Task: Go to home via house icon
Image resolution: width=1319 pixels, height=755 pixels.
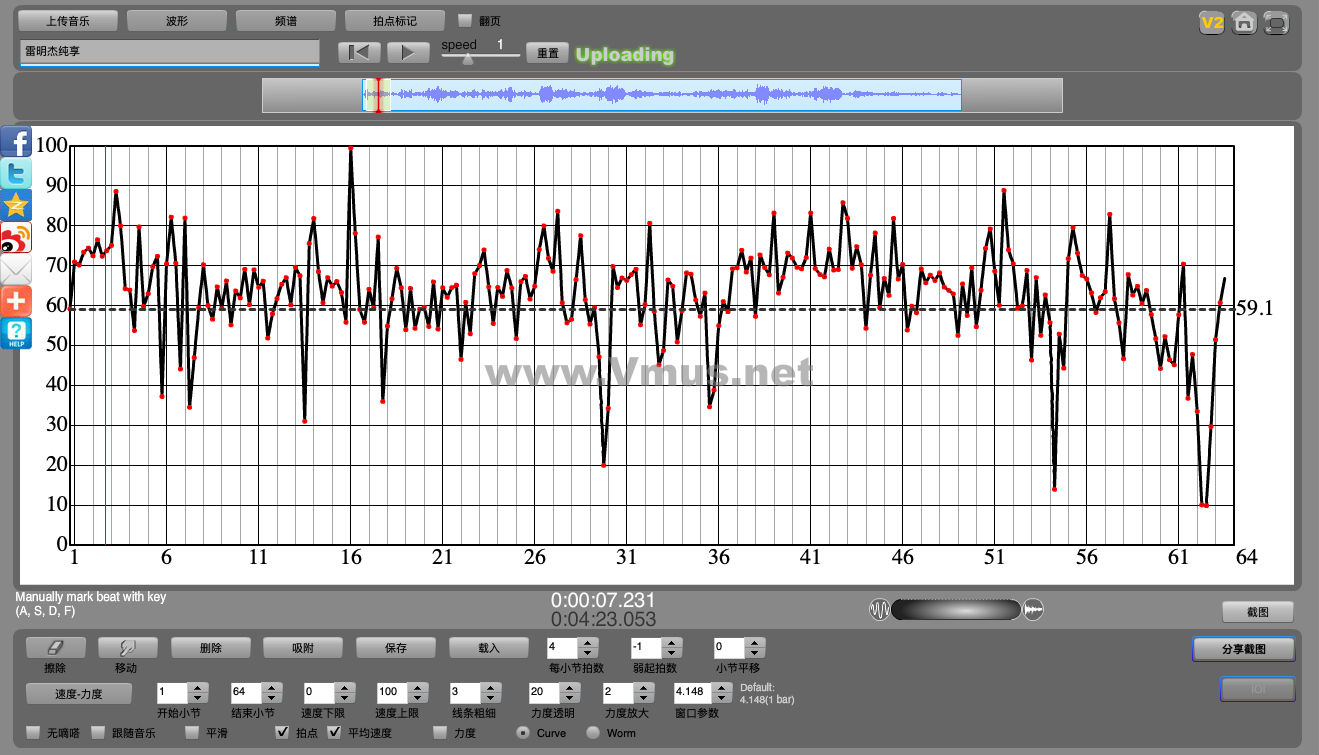Action: [x=1244, y=23]
